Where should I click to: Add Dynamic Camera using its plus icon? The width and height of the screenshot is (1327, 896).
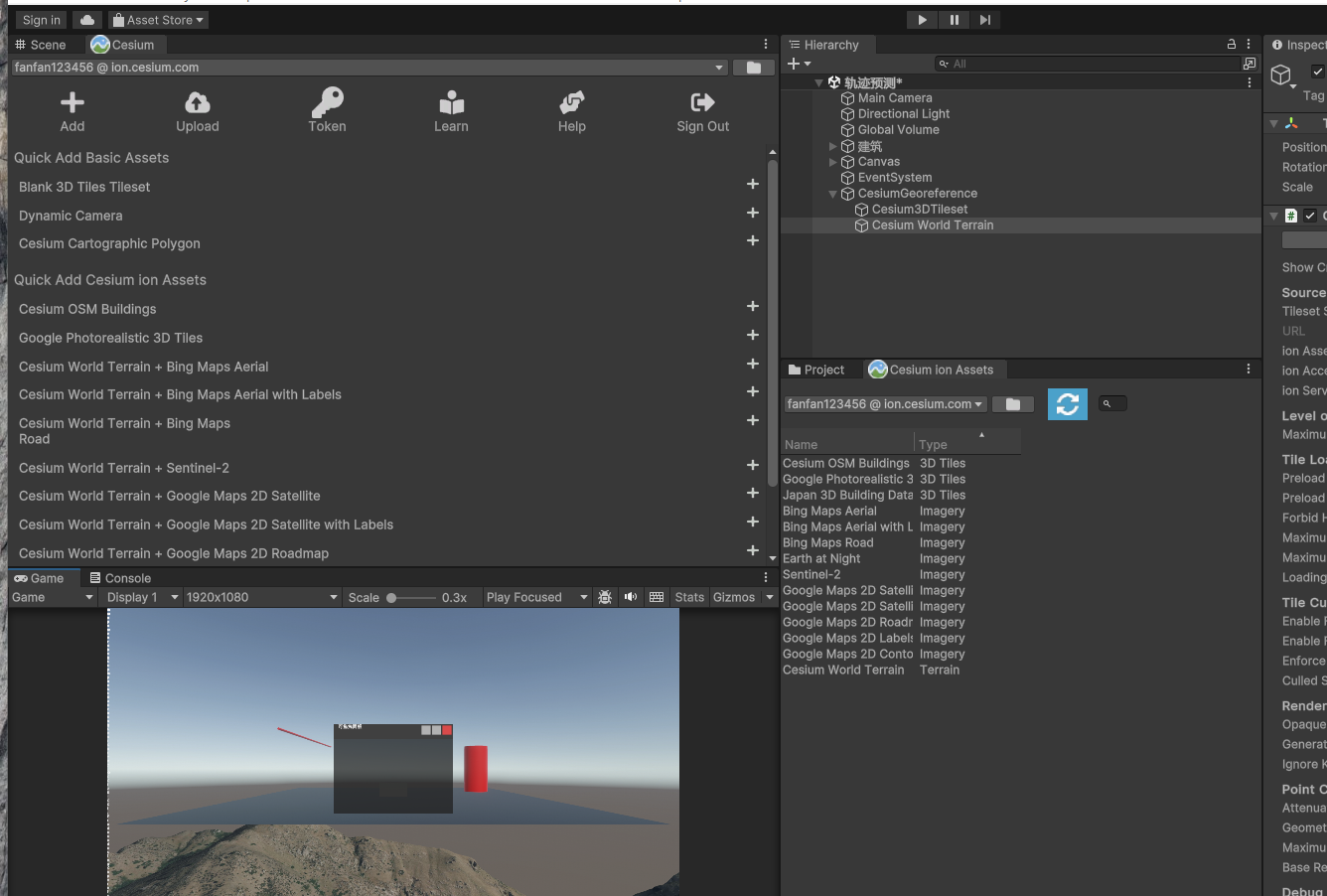(753, 213)
